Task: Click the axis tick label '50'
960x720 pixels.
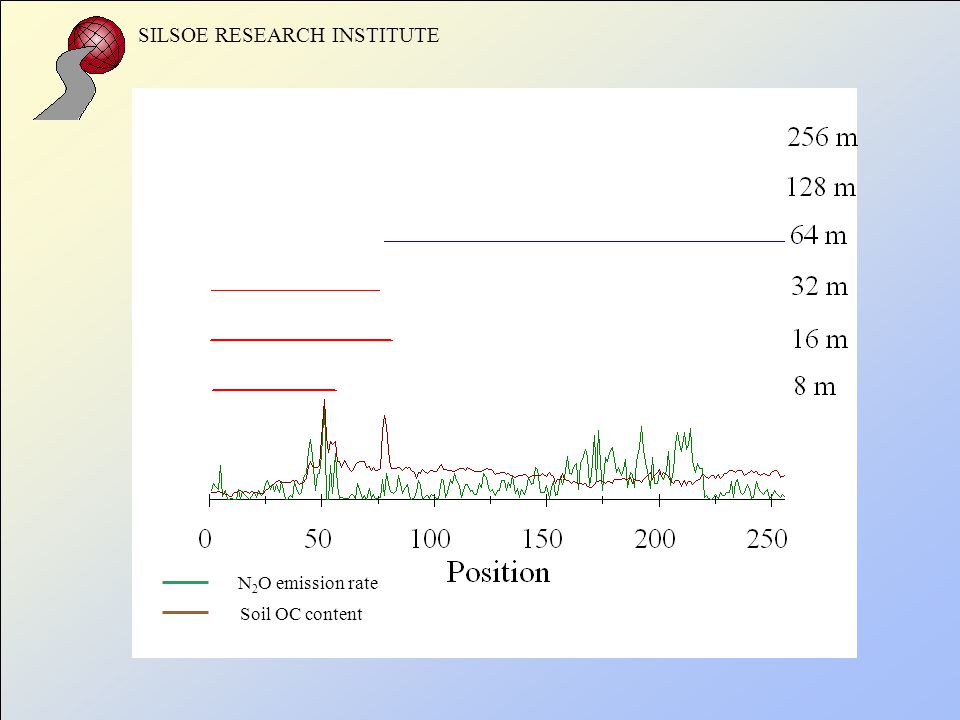Action: coord(318,539)
